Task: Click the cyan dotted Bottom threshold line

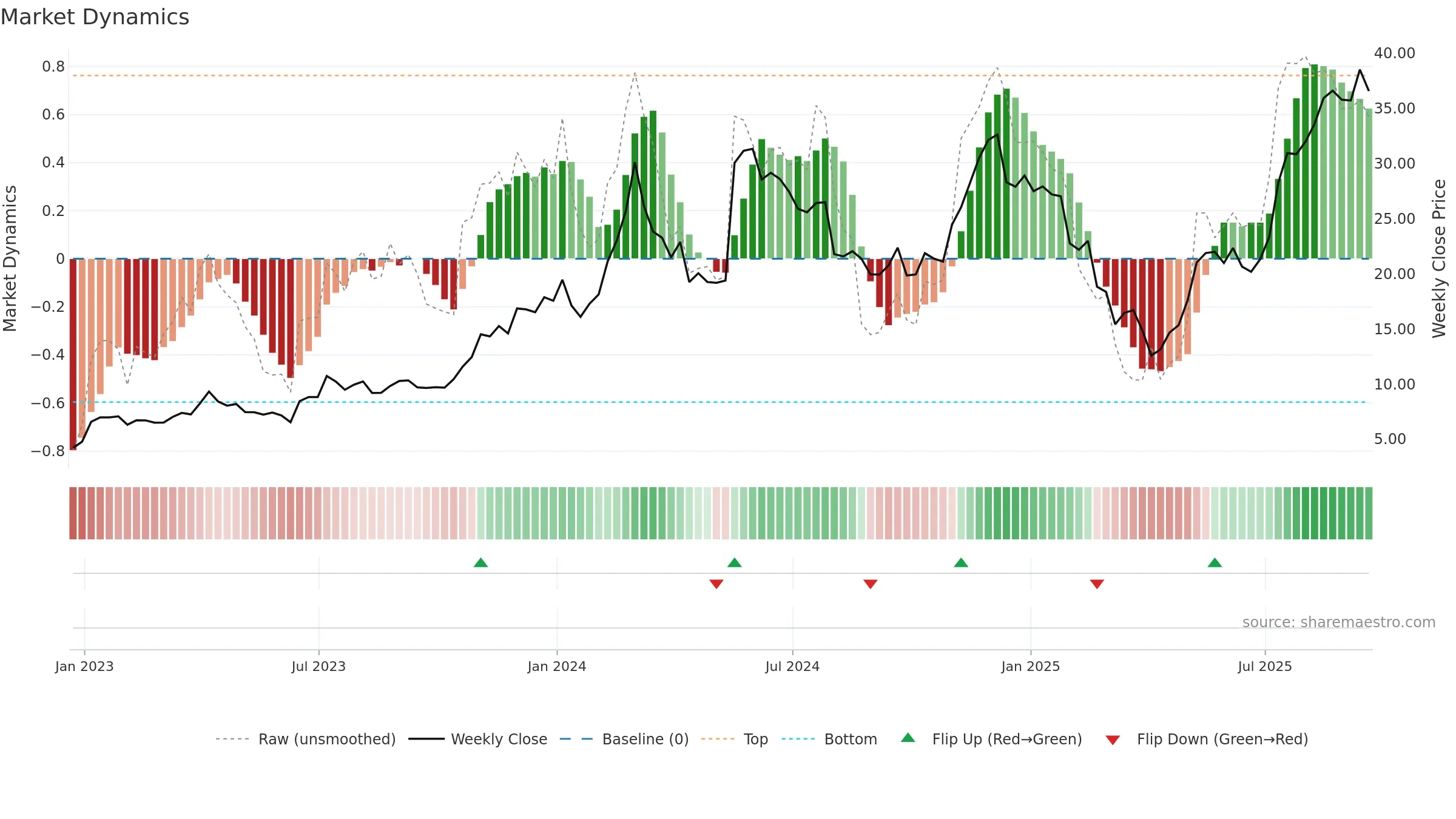Action: tap(720, 402)
